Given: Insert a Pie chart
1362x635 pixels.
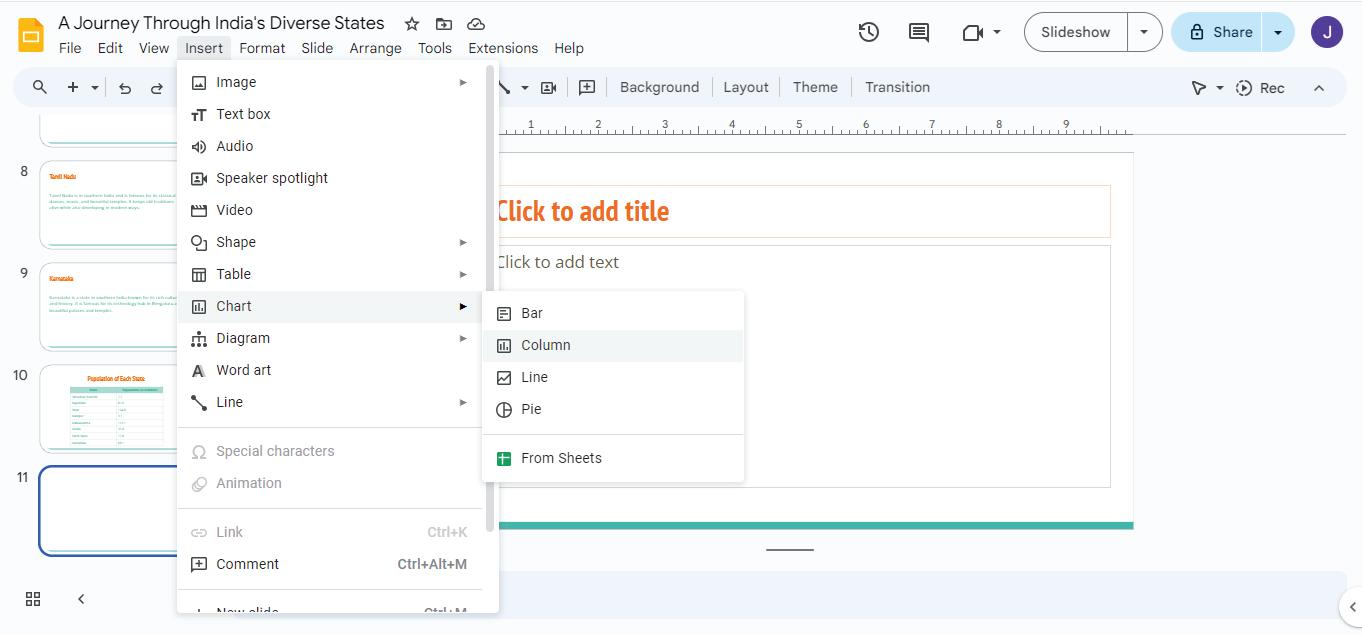Looking at the screenshot, I should pyautogui.click(x=531, y=409).
